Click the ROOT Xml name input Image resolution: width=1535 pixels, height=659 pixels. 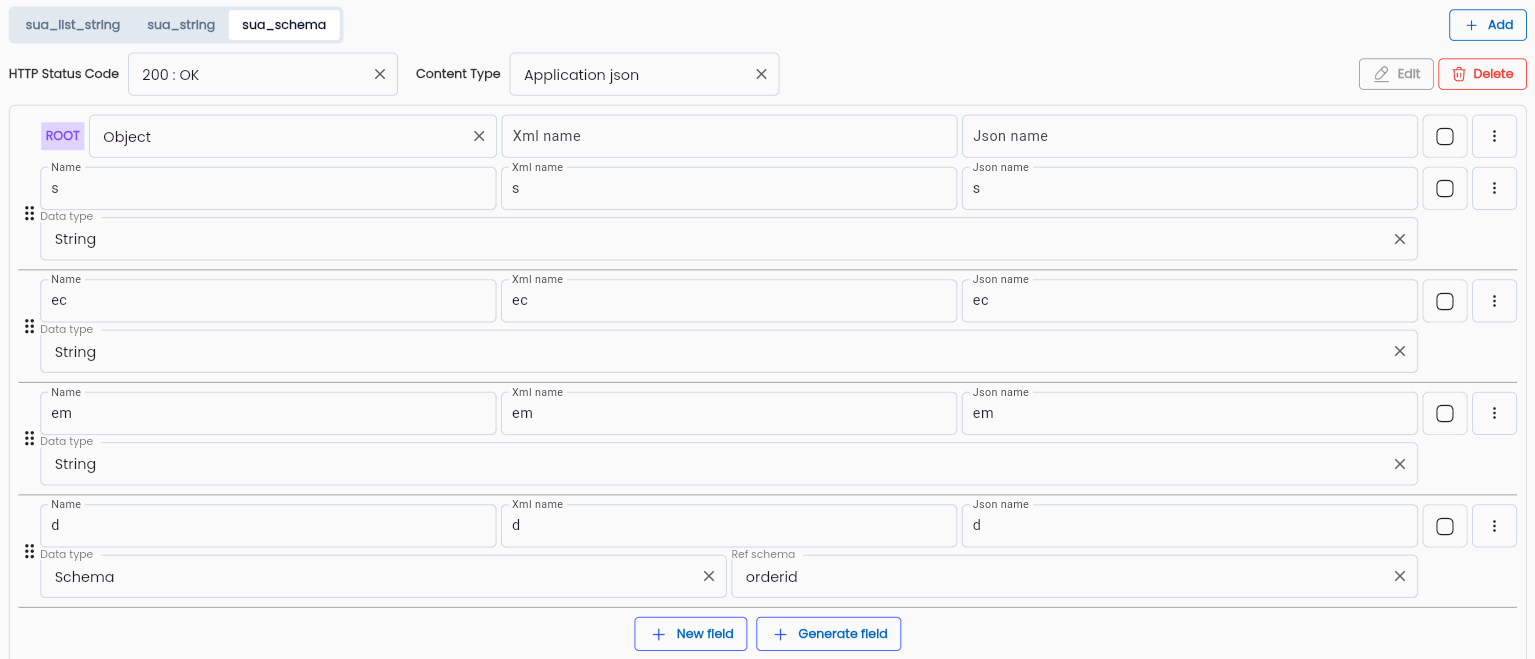pos(729,136)
